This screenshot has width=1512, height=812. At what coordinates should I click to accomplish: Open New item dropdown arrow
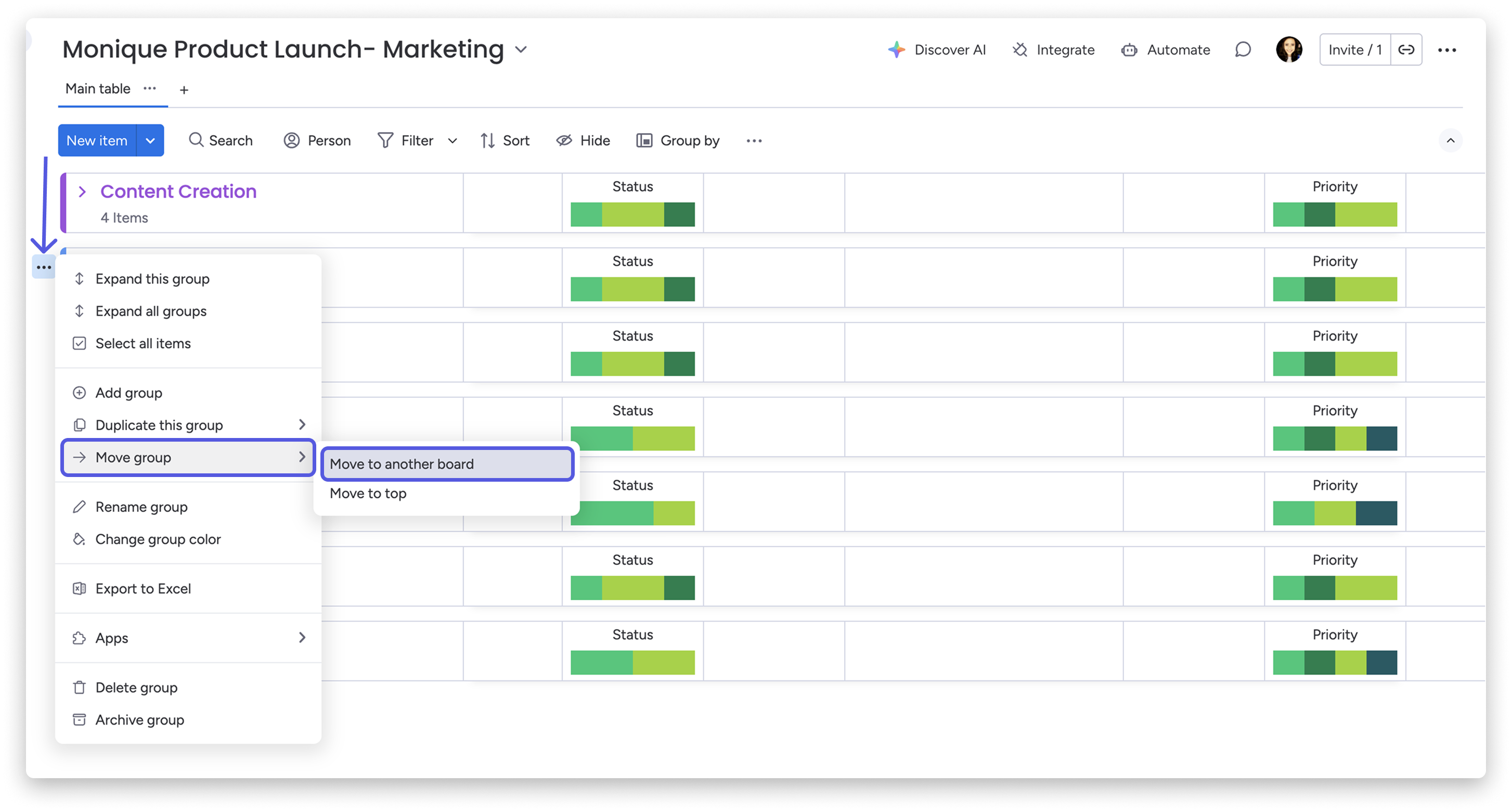click(150, 140)
